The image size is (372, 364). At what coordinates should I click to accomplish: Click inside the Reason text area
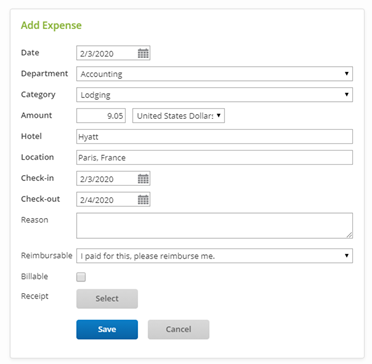coord(214,226)
